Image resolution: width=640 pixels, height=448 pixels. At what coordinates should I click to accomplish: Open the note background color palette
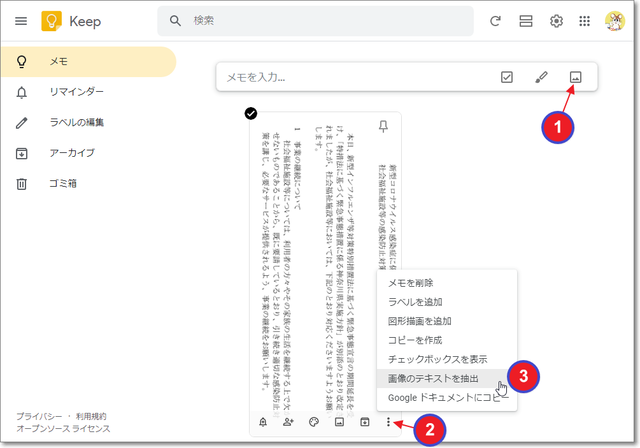pyautogui.click(x=314, y=422)
